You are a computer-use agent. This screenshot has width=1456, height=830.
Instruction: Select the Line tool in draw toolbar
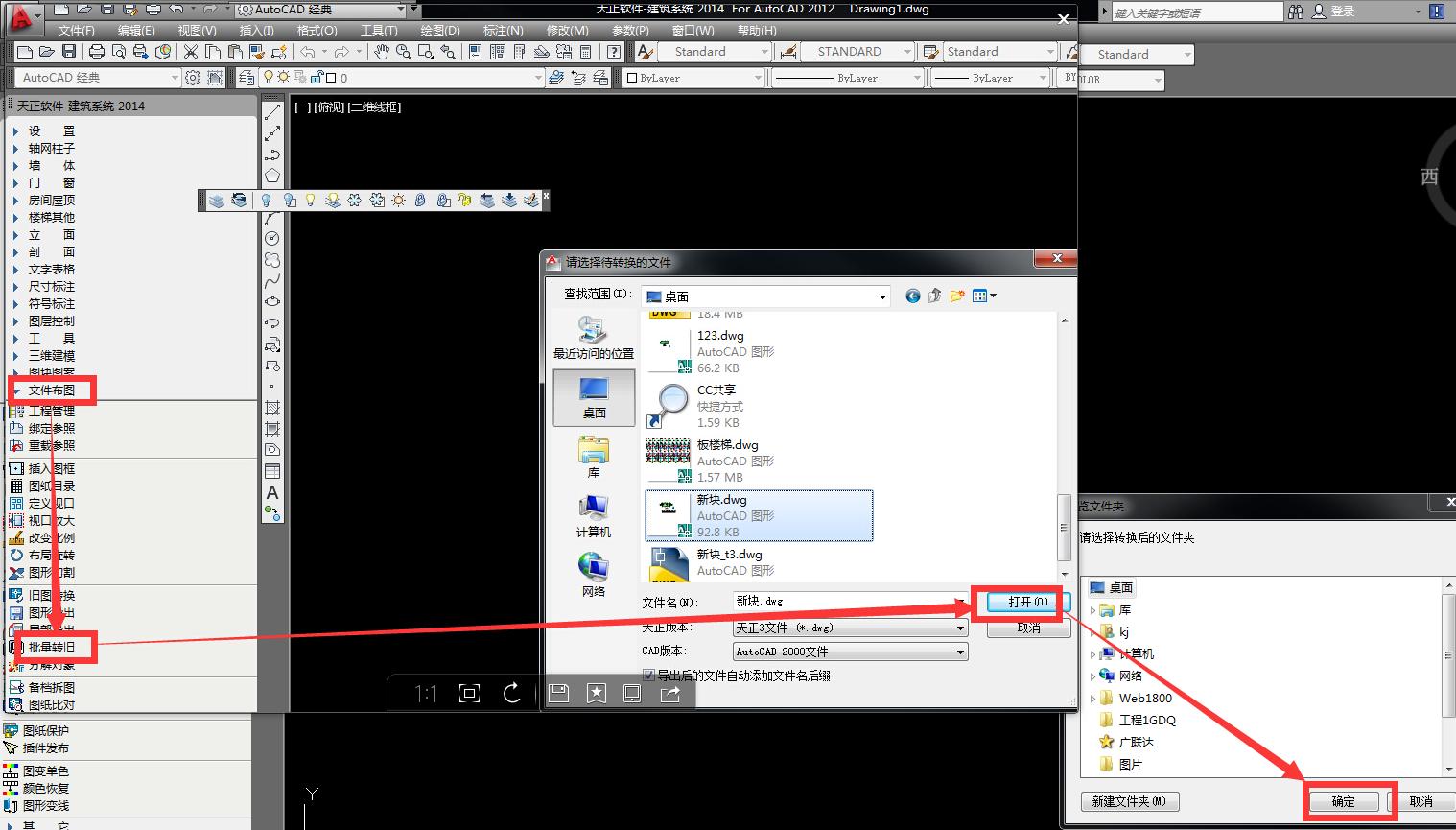[x=272, y=112]
